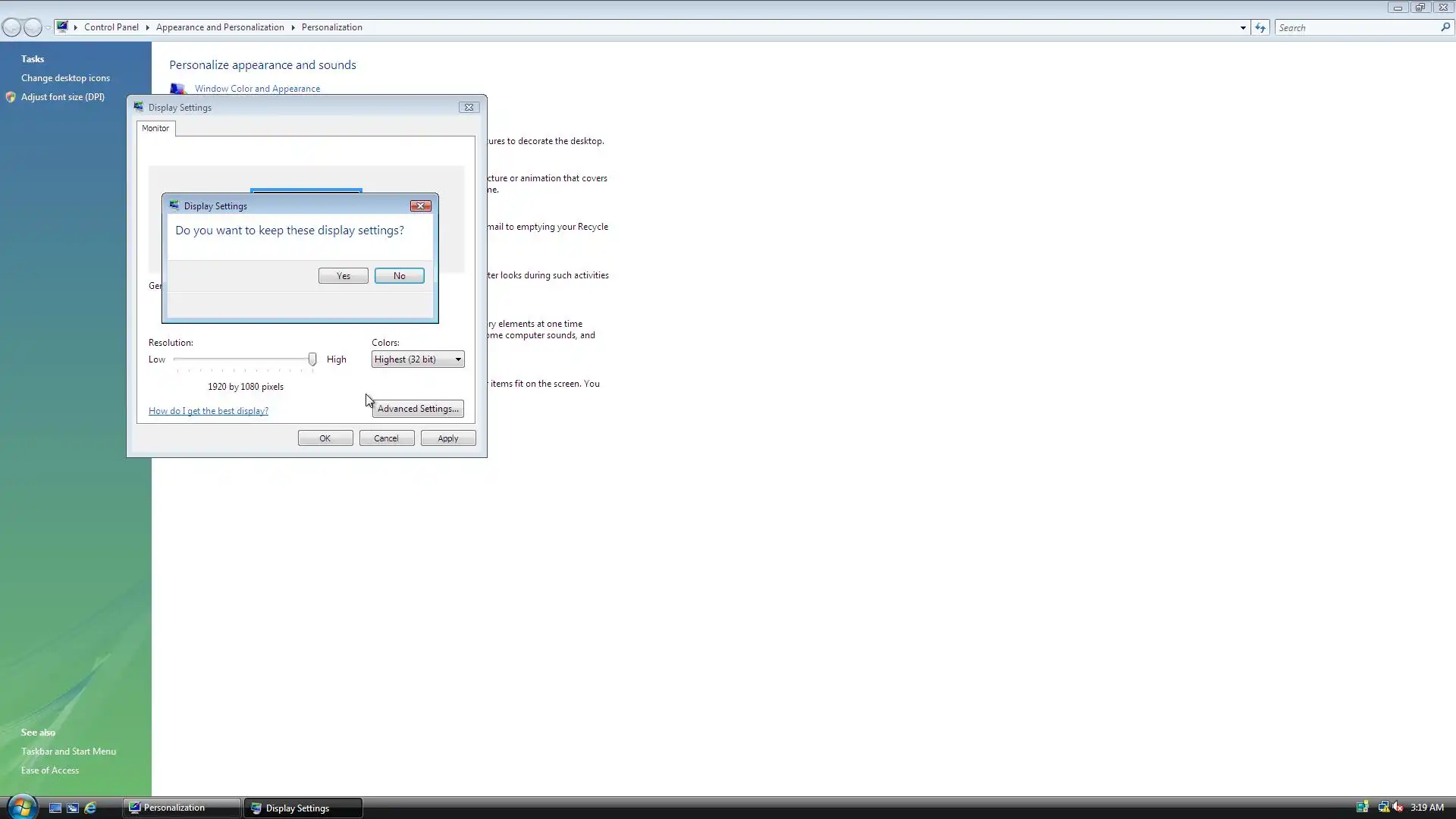Click Yes to keep display settings
Image resolution: width=1456 pixels, height=819 pixels.
coord(343,276)
